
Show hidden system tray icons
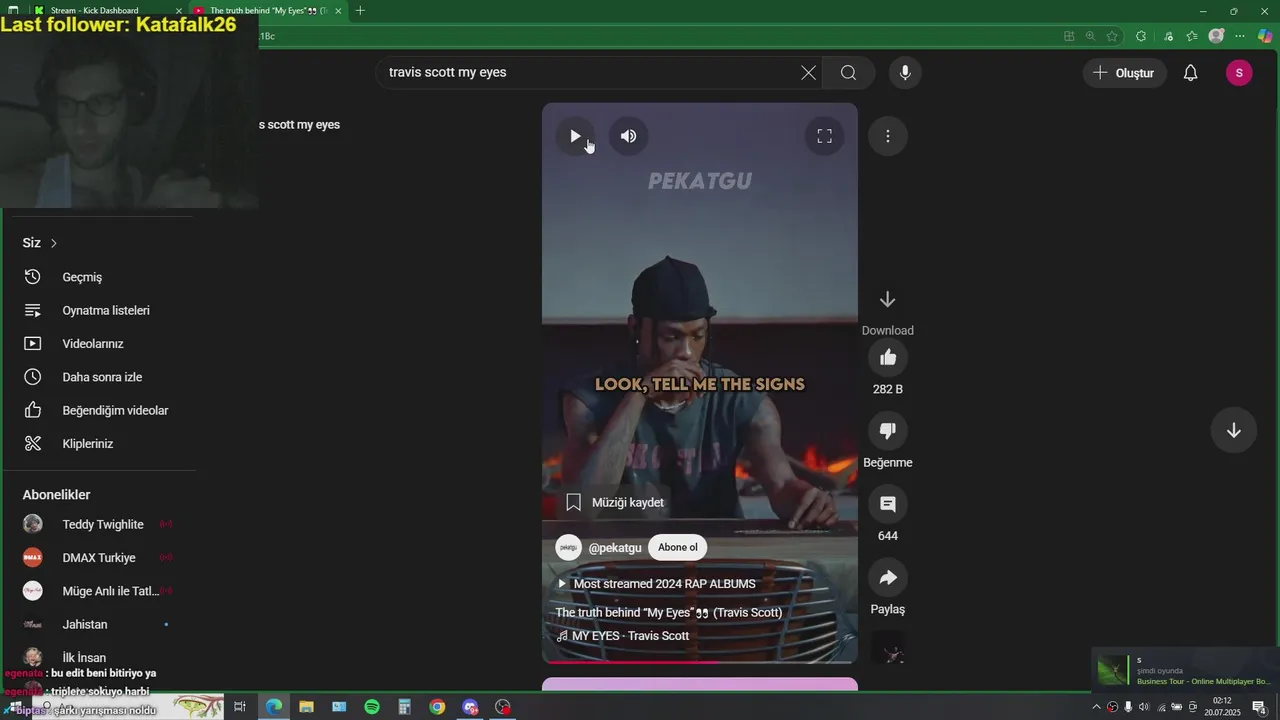tap(1096, 707)
